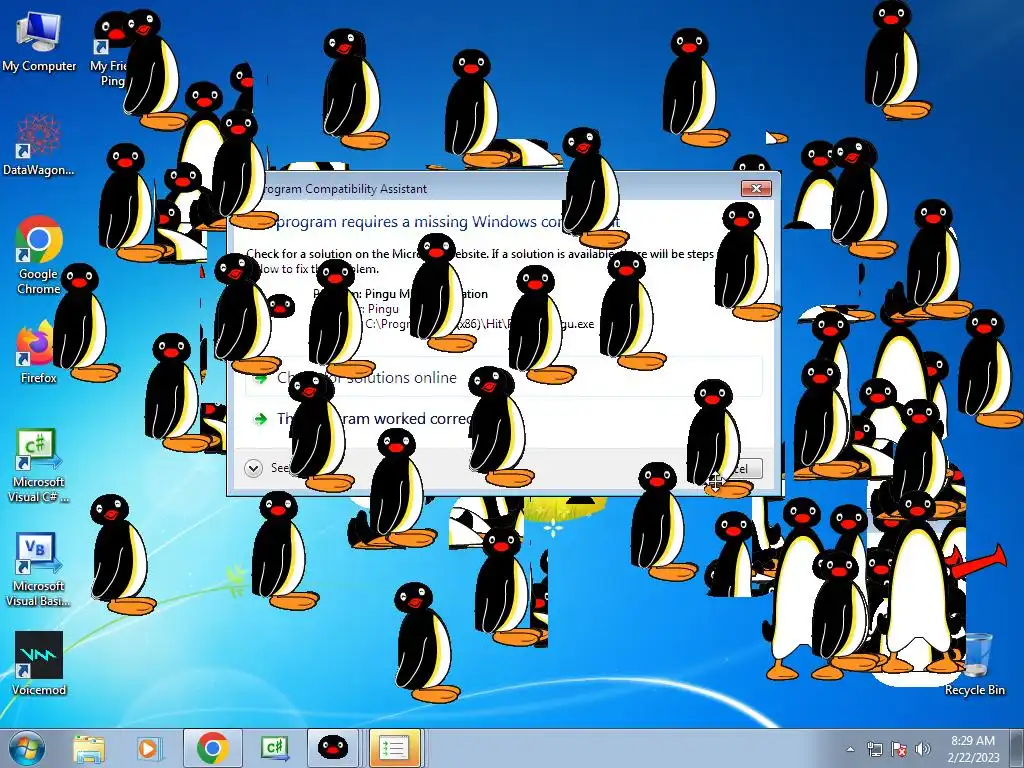This screenshot has width=1024, height=768.
Task: Select the Microsoft Visual C# desktop shortcut
Action: (x=39, y=465)
